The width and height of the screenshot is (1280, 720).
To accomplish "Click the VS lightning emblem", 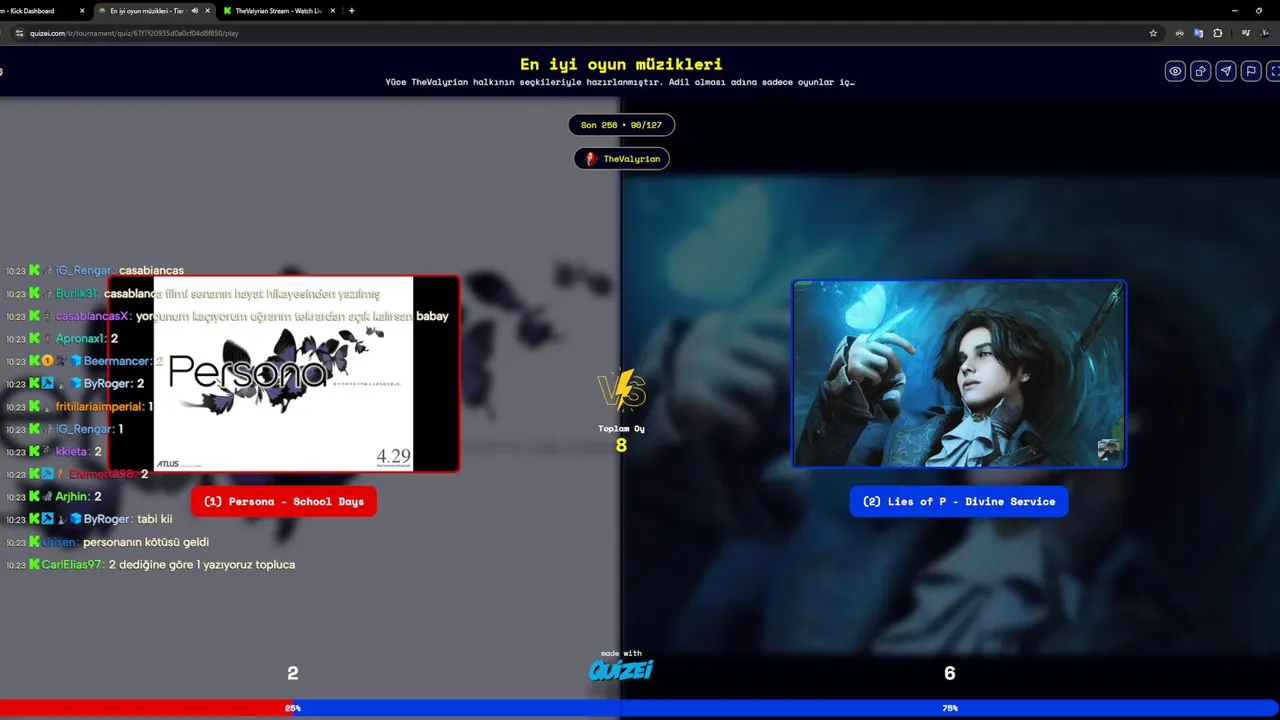I will [x=621, y=391].
